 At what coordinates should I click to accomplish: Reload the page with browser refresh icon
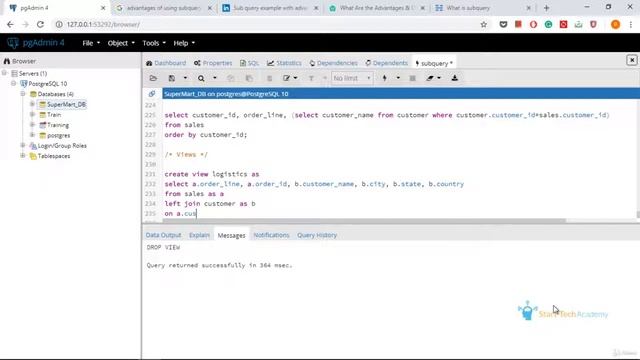click(x=40, y=24)
